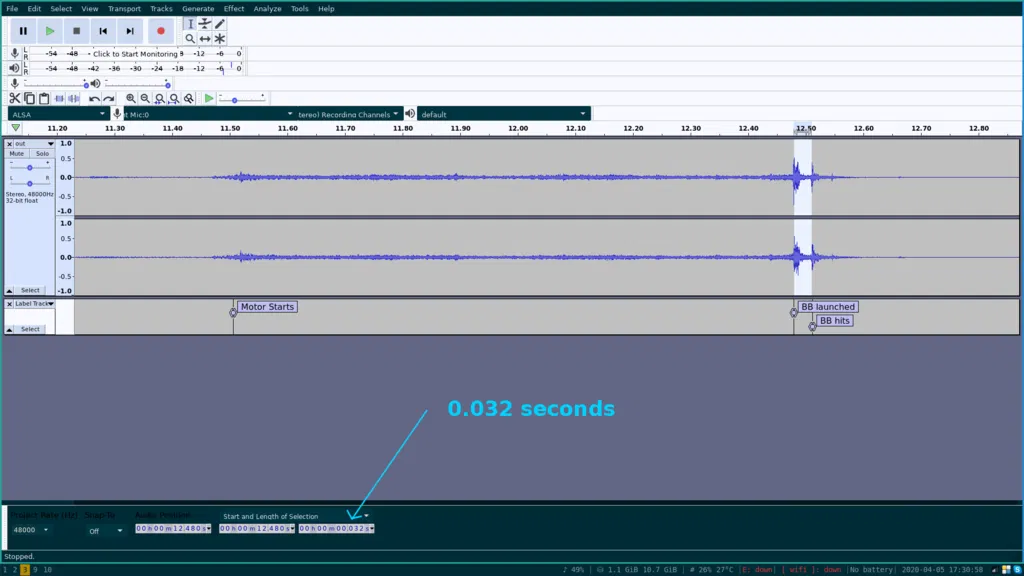Click the Play-at-Speed green button
Image resolution: width=1024 pixels, height=576 pixels.
coord(209,99)
